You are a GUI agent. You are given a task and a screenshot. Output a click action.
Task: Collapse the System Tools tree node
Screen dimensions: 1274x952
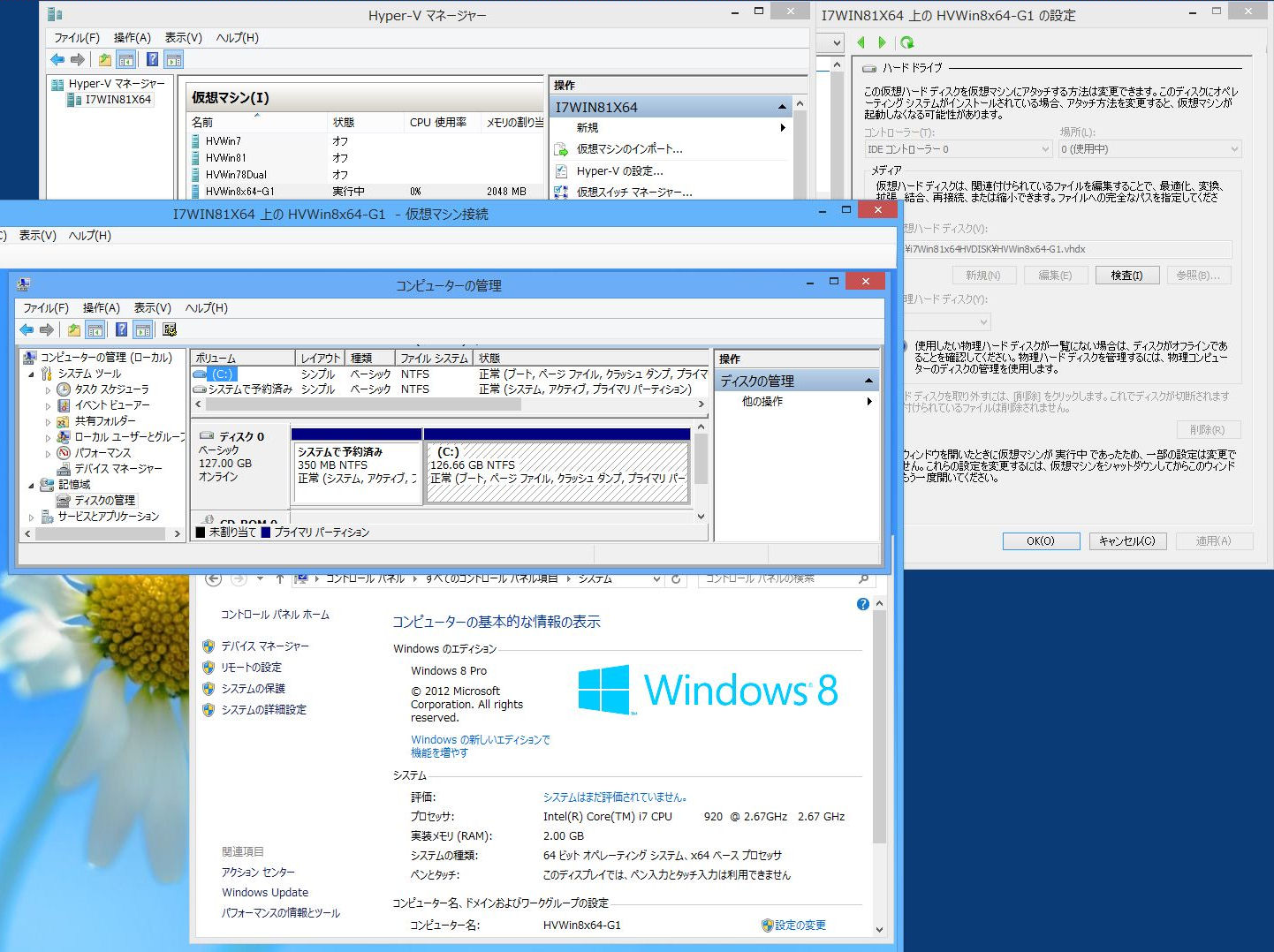point(32,374)
